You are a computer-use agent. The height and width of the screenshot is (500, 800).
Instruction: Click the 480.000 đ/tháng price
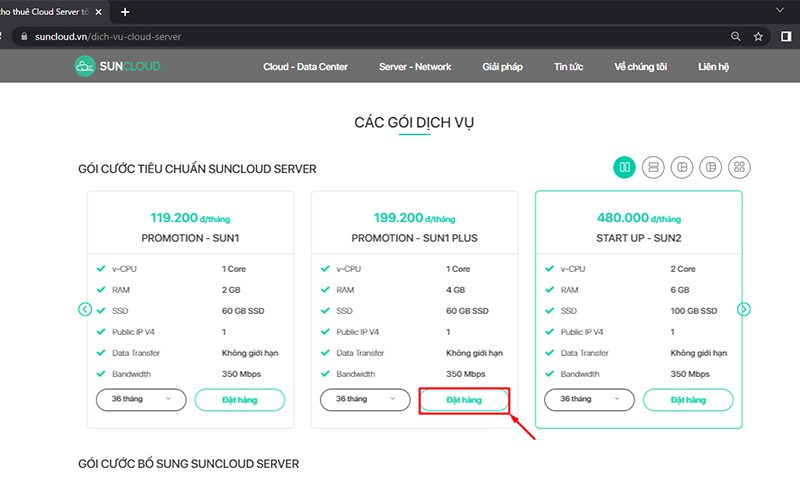pos(639,218)
